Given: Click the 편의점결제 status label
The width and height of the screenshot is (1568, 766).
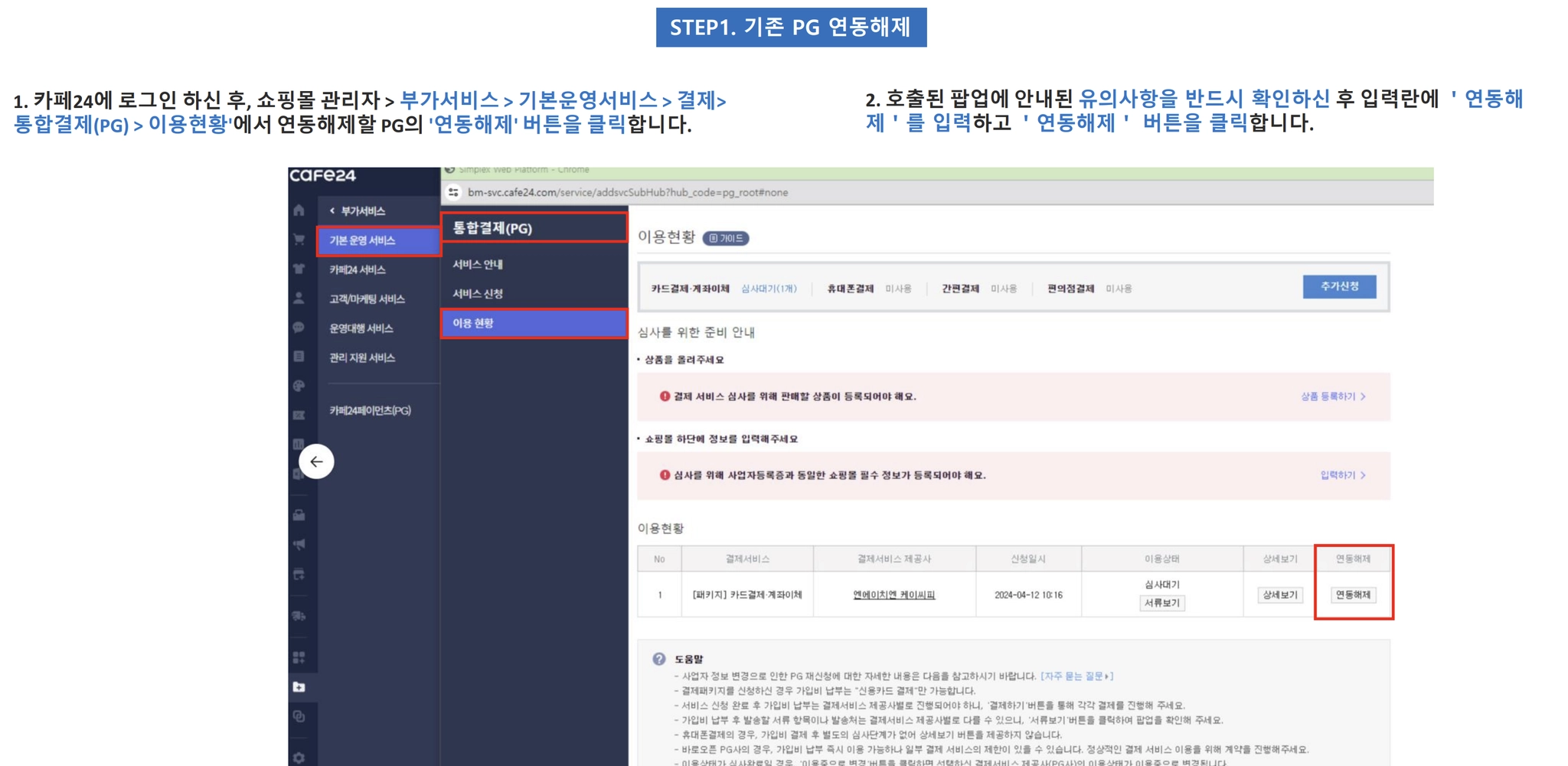Looking at the screenshot, I should 1070,288.
